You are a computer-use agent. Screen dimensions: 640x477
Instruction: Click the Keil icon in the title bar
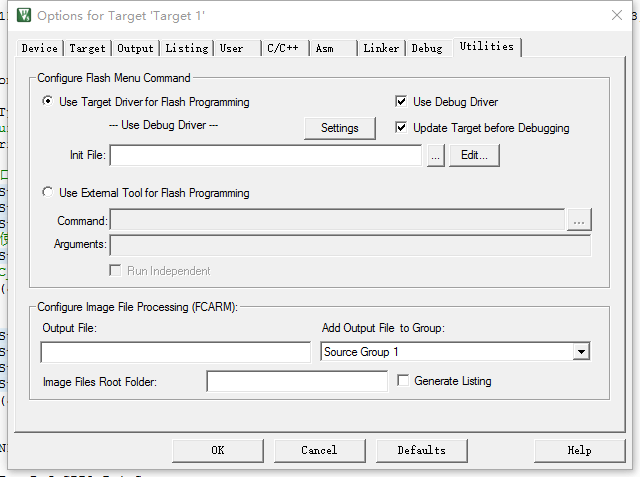(24, 15)
